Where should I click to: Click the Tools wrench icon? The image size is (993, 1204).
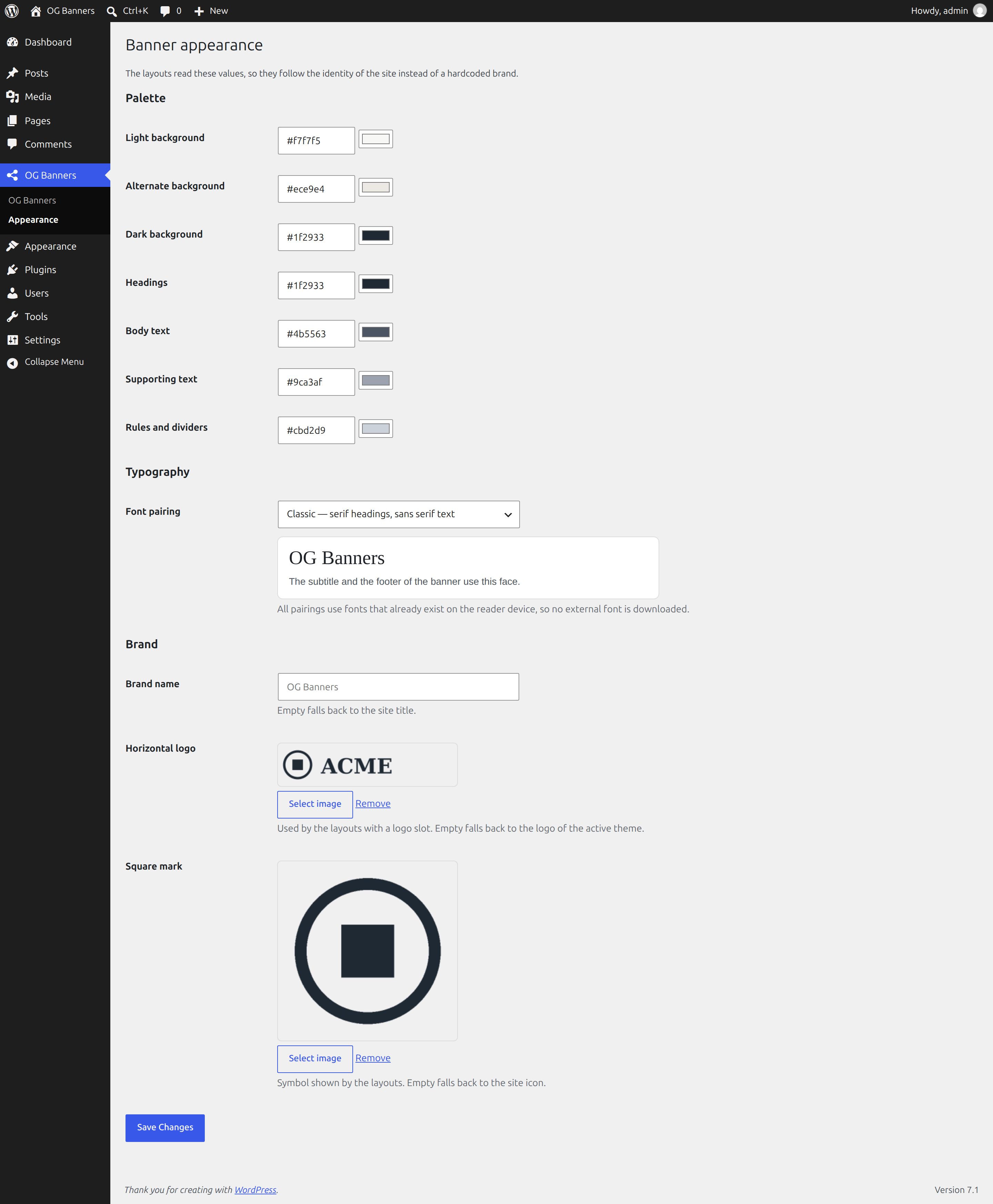(x=12, y=316)
